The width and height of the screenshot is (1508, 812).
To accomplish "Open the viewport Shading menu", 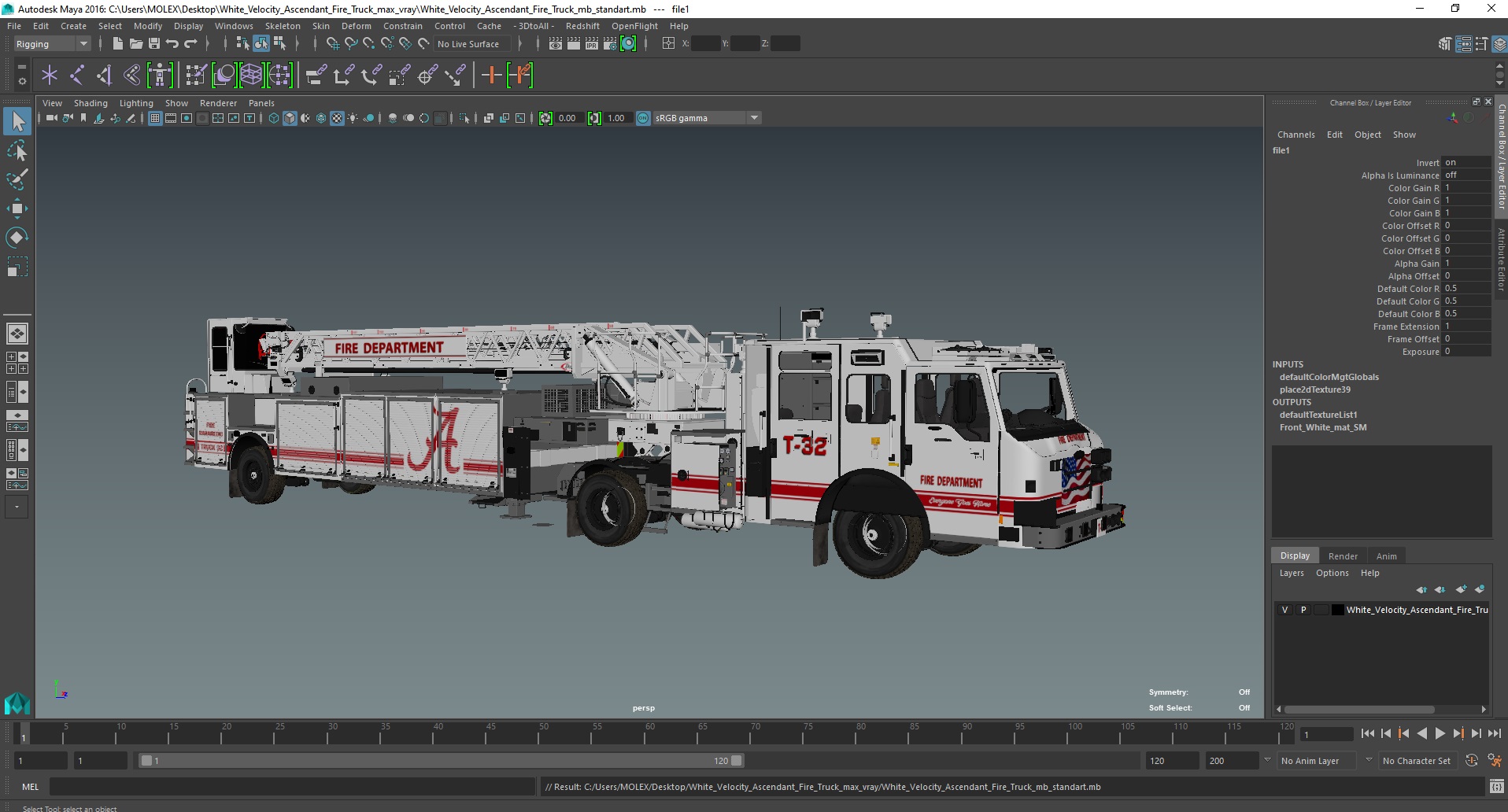I will (91, 103).
